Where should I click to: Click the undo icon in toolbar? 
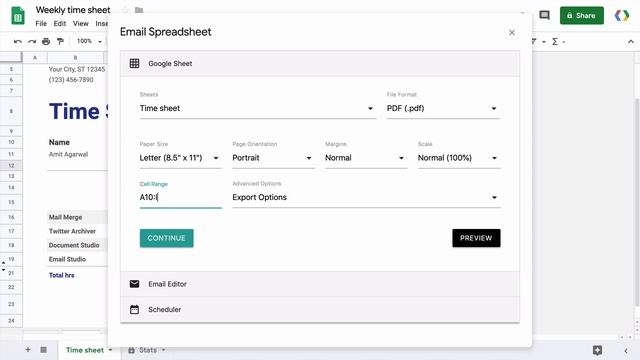(18, 41)
